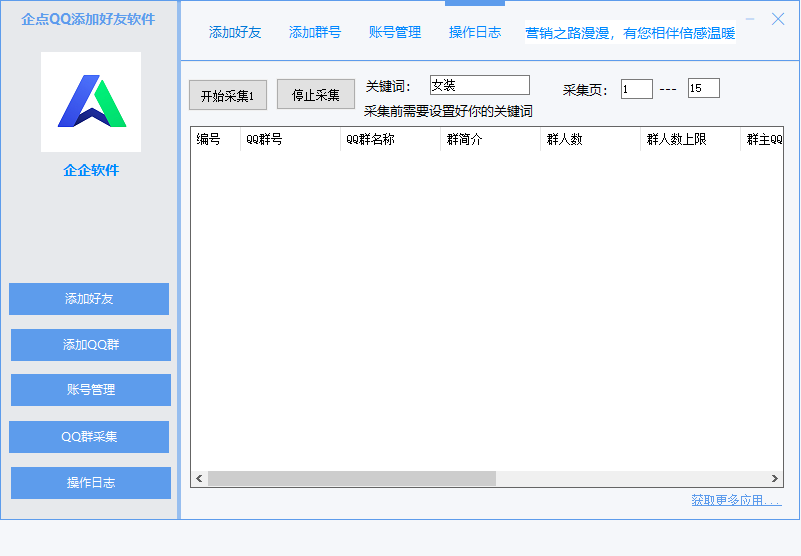Click the 群主QQ column header
Screen dimensions: 801x556
pyautogui.click(x=762, y=139)
